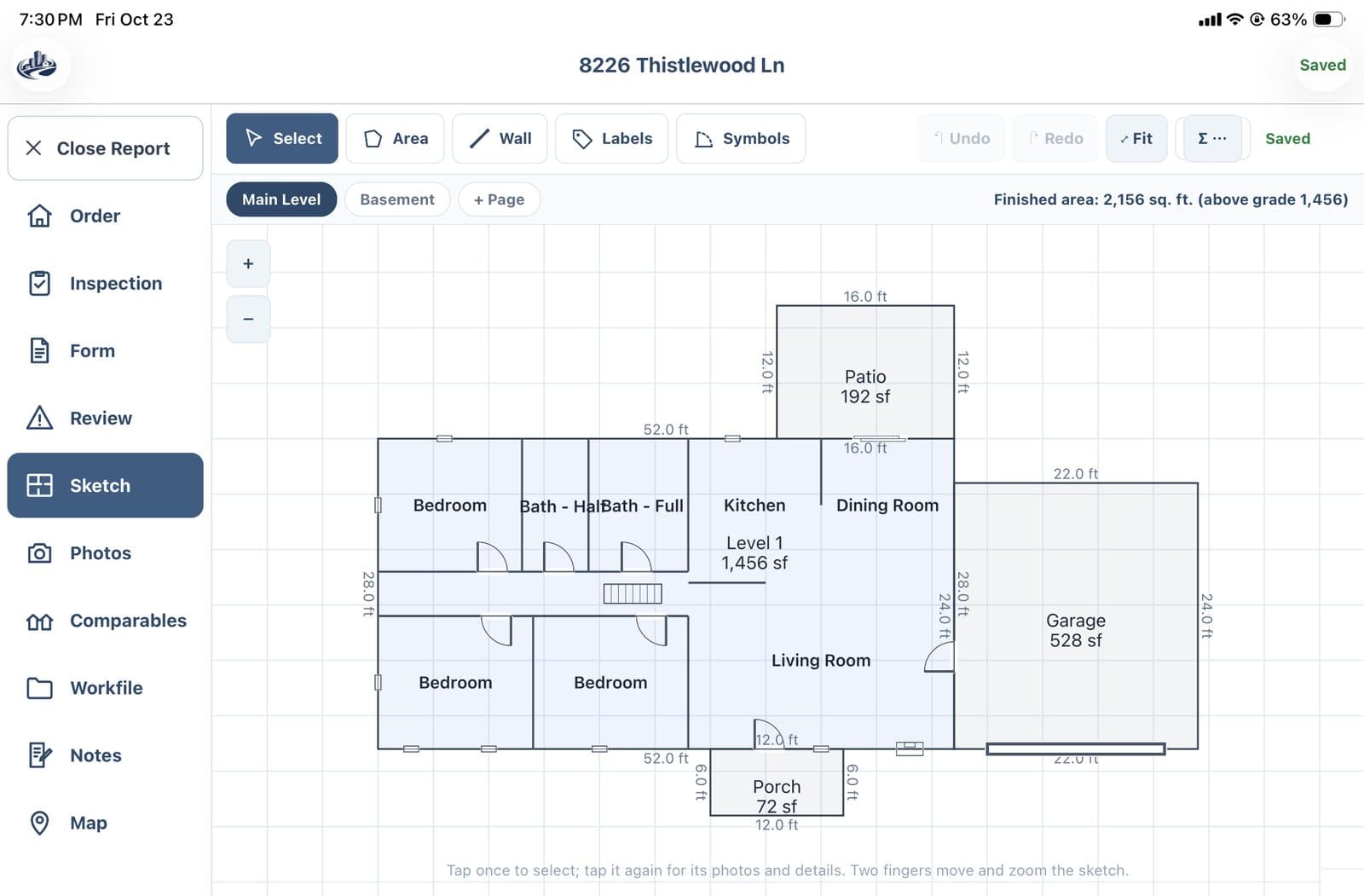Zoom out with the minus button
Viewport: 1364px width, 896px height.
point(248,319)
